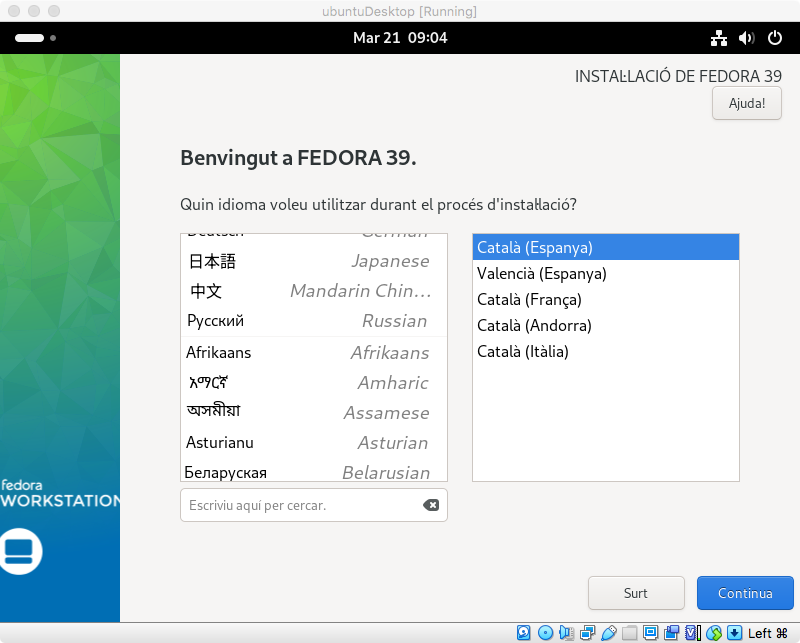This screenshot has height=643, width=800.
Task: Select Assamese language row
Action: tap(314, 412)
